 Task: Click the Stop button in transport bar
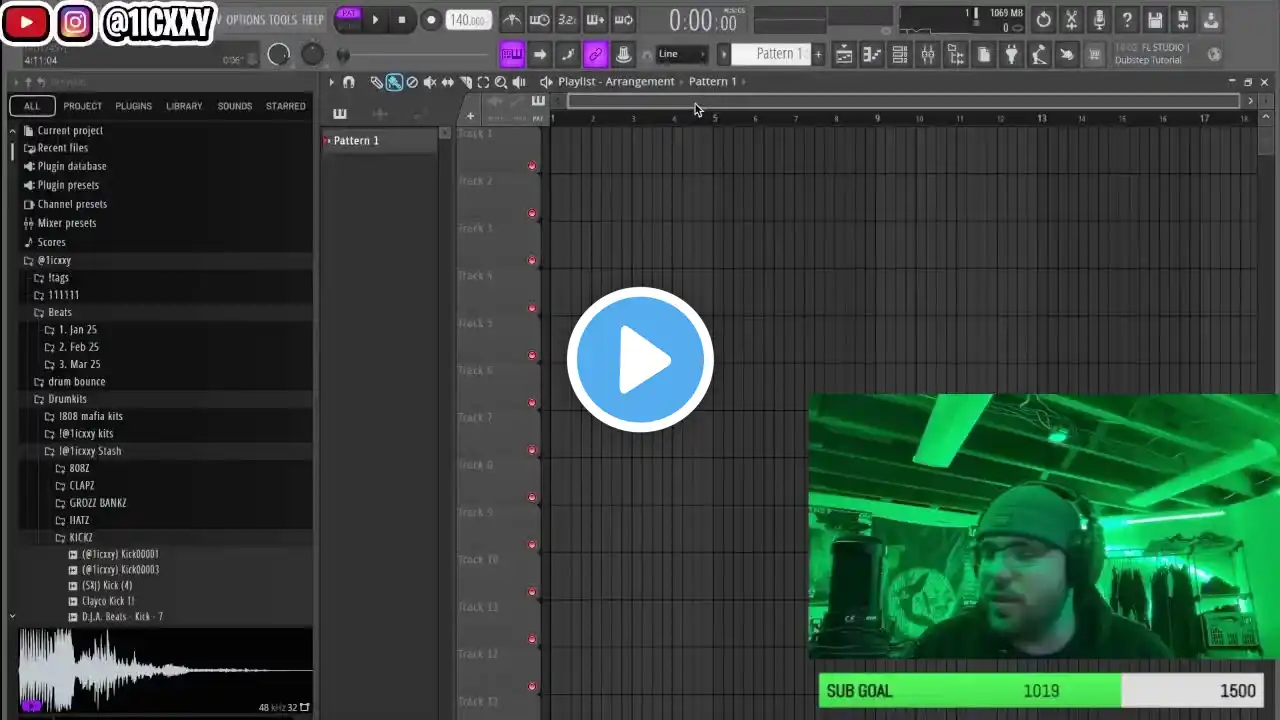(x=402, y=19)
